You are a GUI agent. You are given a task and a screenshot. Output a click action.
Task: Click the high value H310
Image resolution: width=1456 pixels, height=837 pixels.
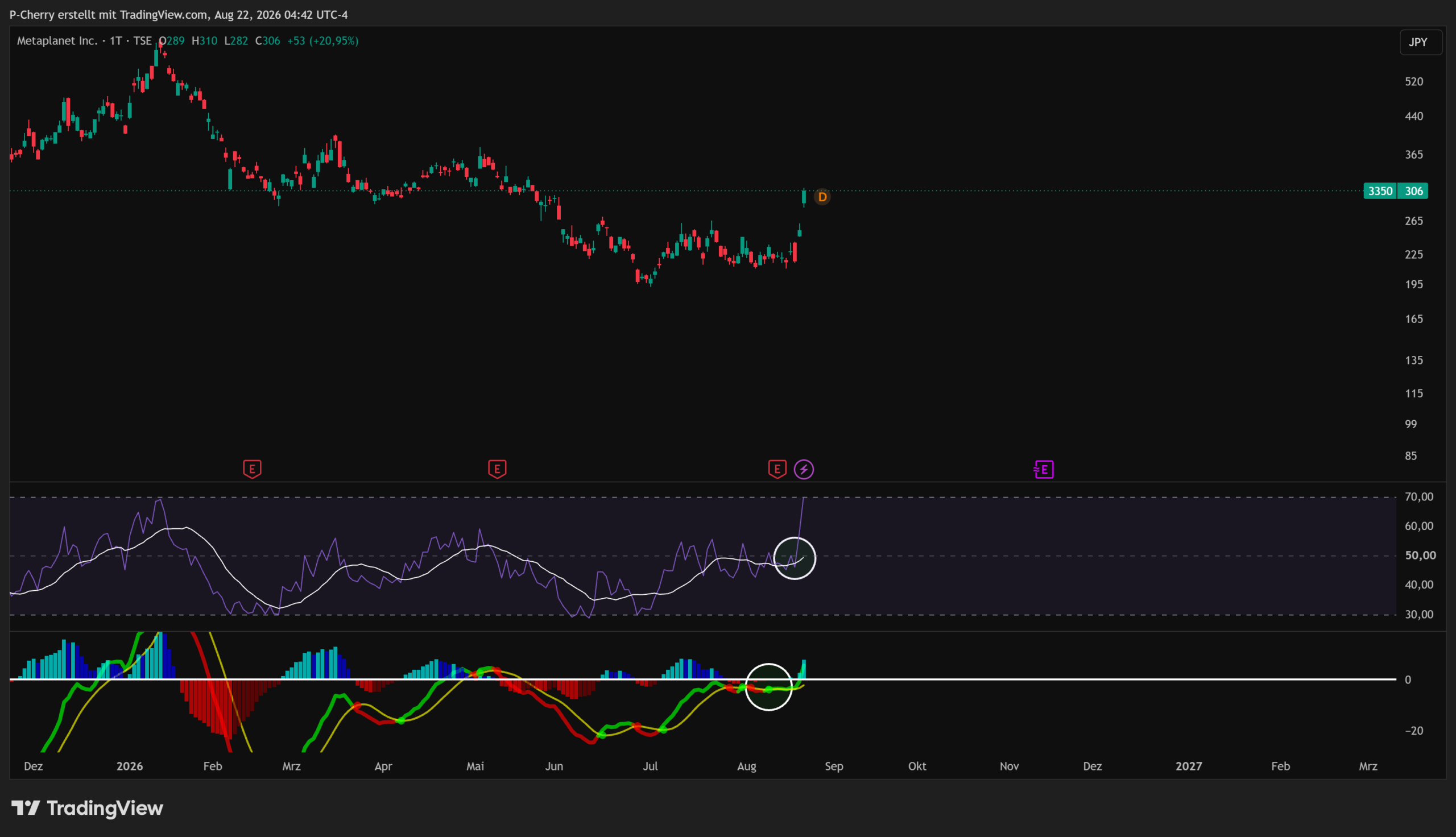tap(204, 41)
